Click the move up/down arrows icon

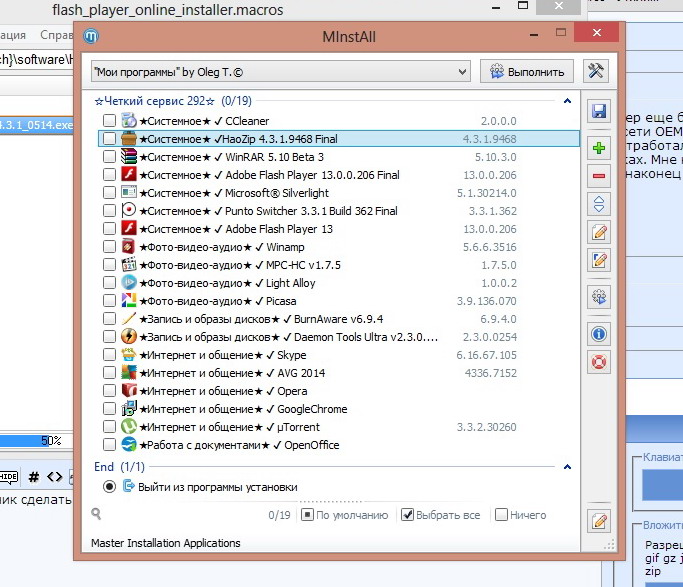click(x=599, y=204)
